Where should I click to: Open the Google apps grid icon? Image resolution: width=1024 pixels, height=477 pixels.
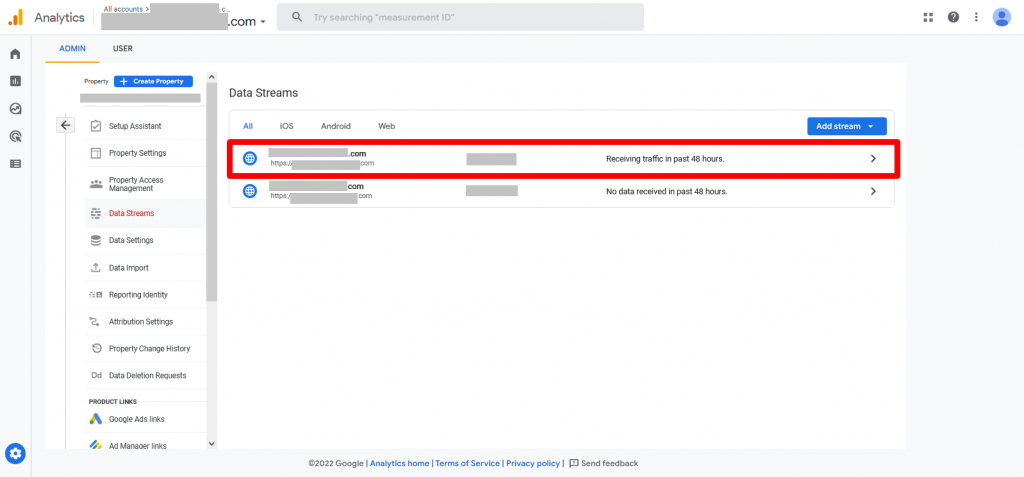(928, 18)
